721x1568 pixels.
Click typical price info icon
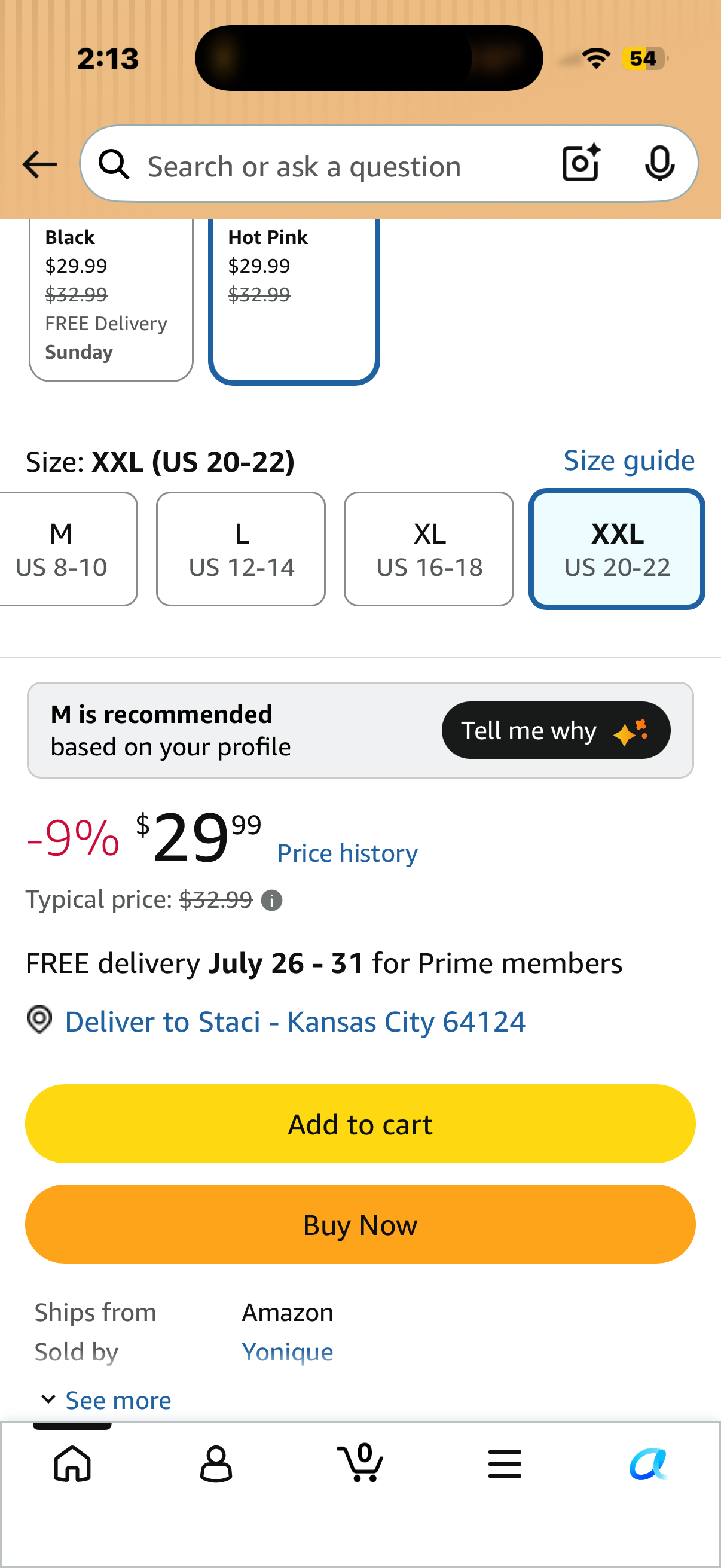pyautogui.click(x=271, y=900)
